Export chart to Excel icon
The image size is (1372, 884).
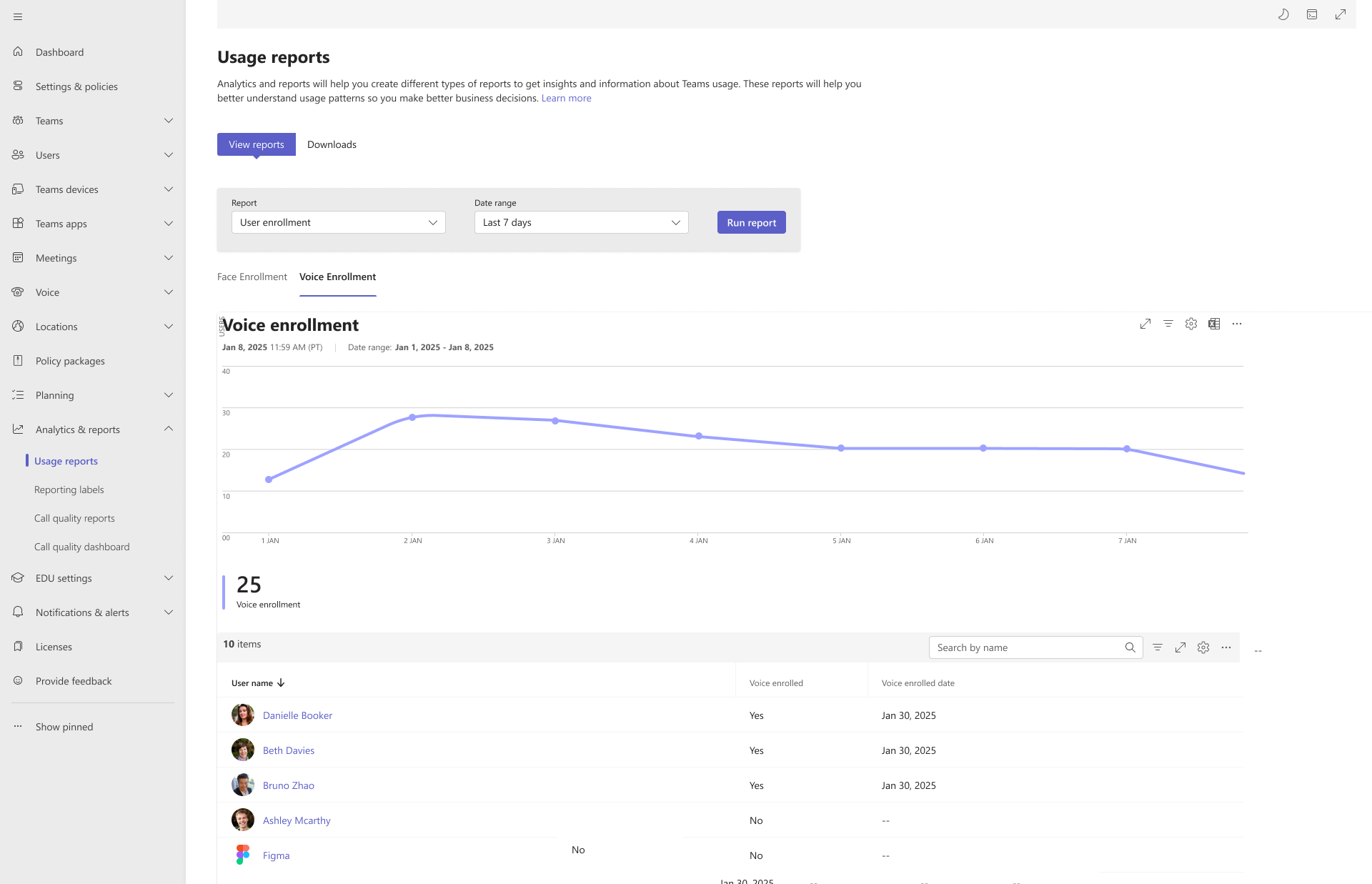(x=1214, y=324)
